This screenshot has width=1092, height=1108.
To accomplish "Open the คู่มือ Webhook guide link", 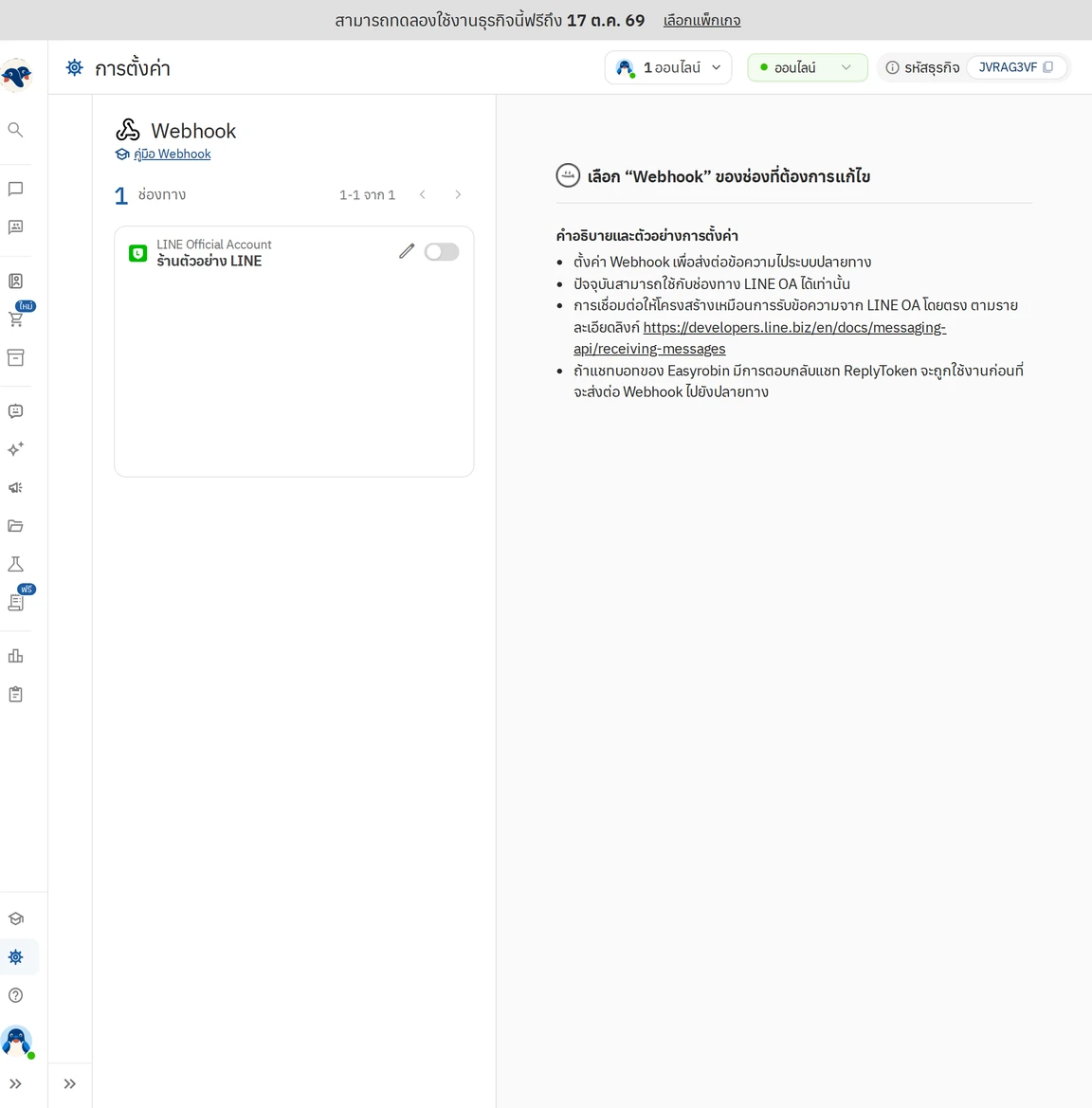I will pos(172,154).
